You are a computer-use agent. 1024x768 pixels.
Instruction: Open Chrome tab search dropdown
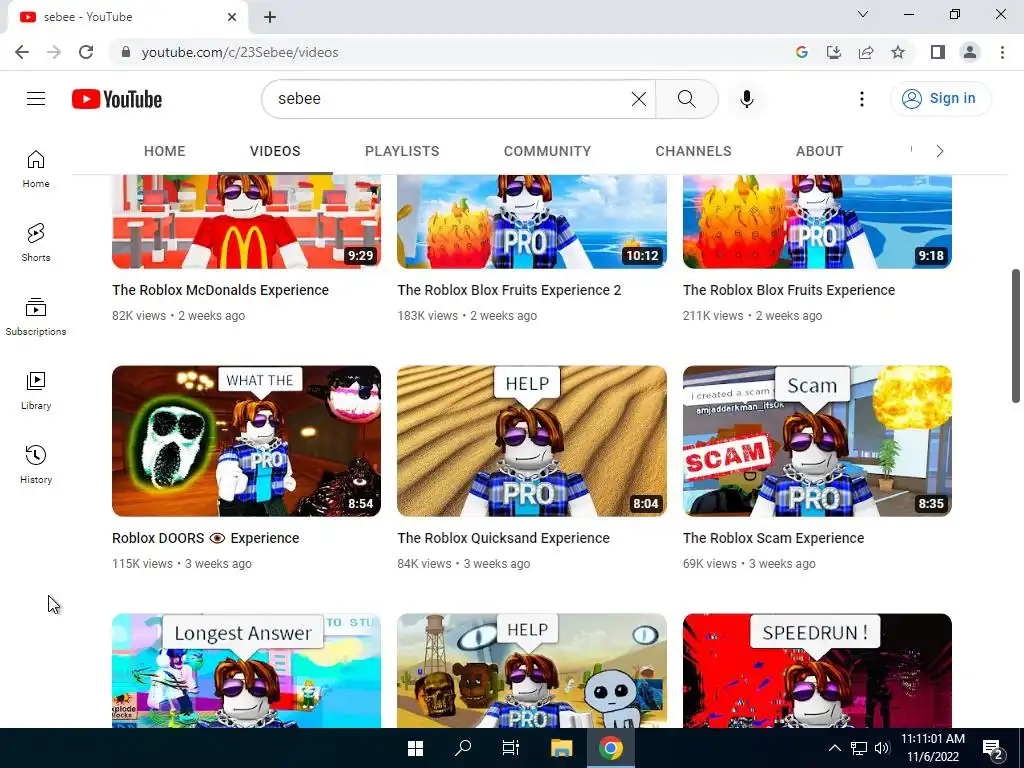(x=863, y=14)
